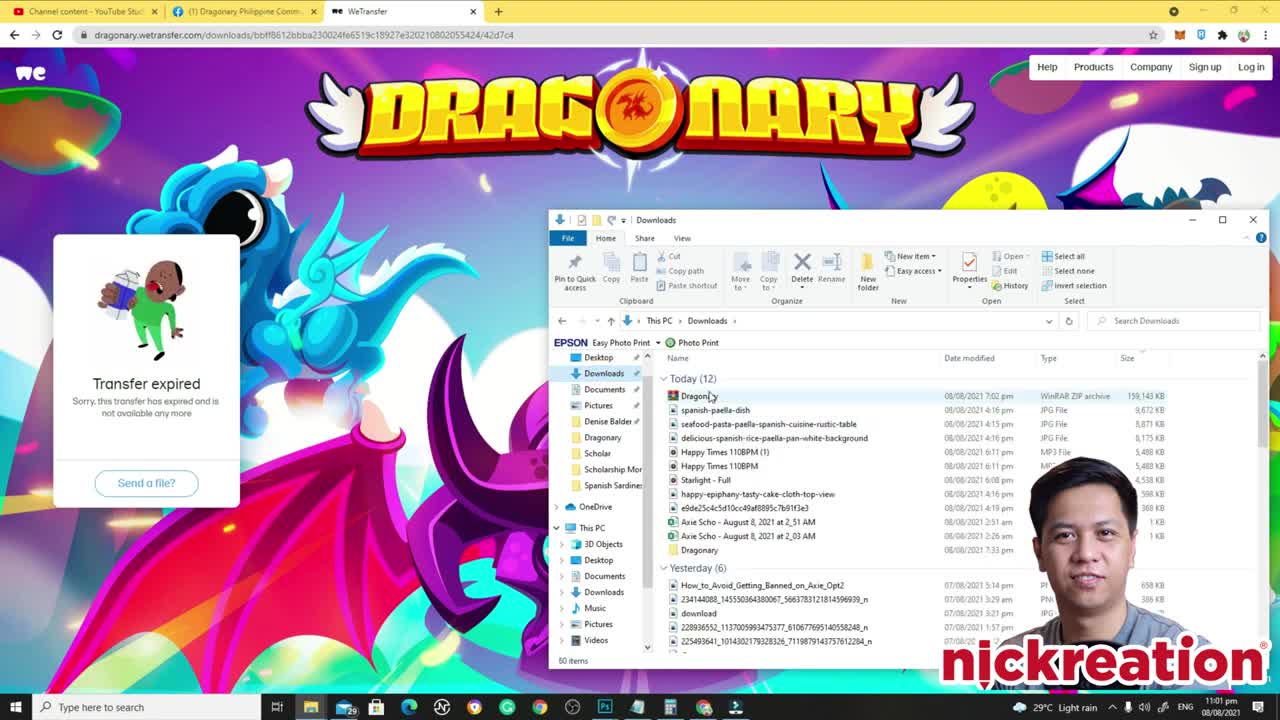
Task: Click Explorer up-one-level arrow
Action: tap(611, 321)
